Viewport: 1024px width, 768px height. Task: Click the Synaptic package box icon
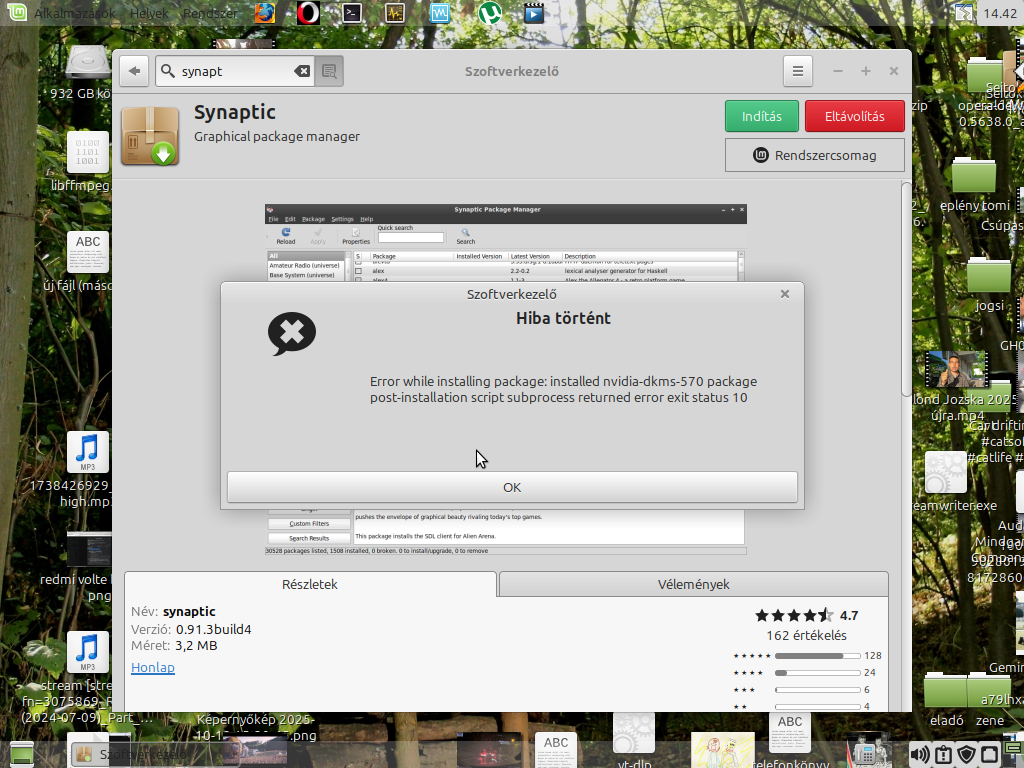coord(150,136)
